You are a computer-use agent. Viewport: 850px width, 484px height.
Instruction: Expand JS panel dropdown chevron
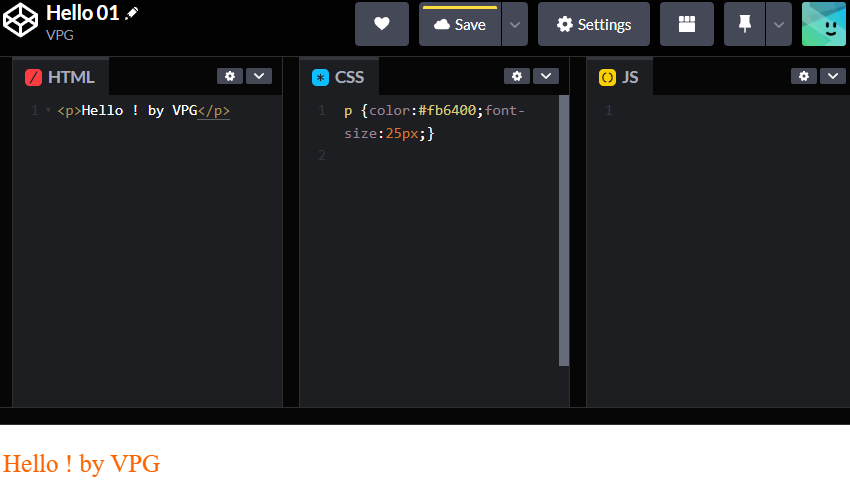[x=832, y=76]
